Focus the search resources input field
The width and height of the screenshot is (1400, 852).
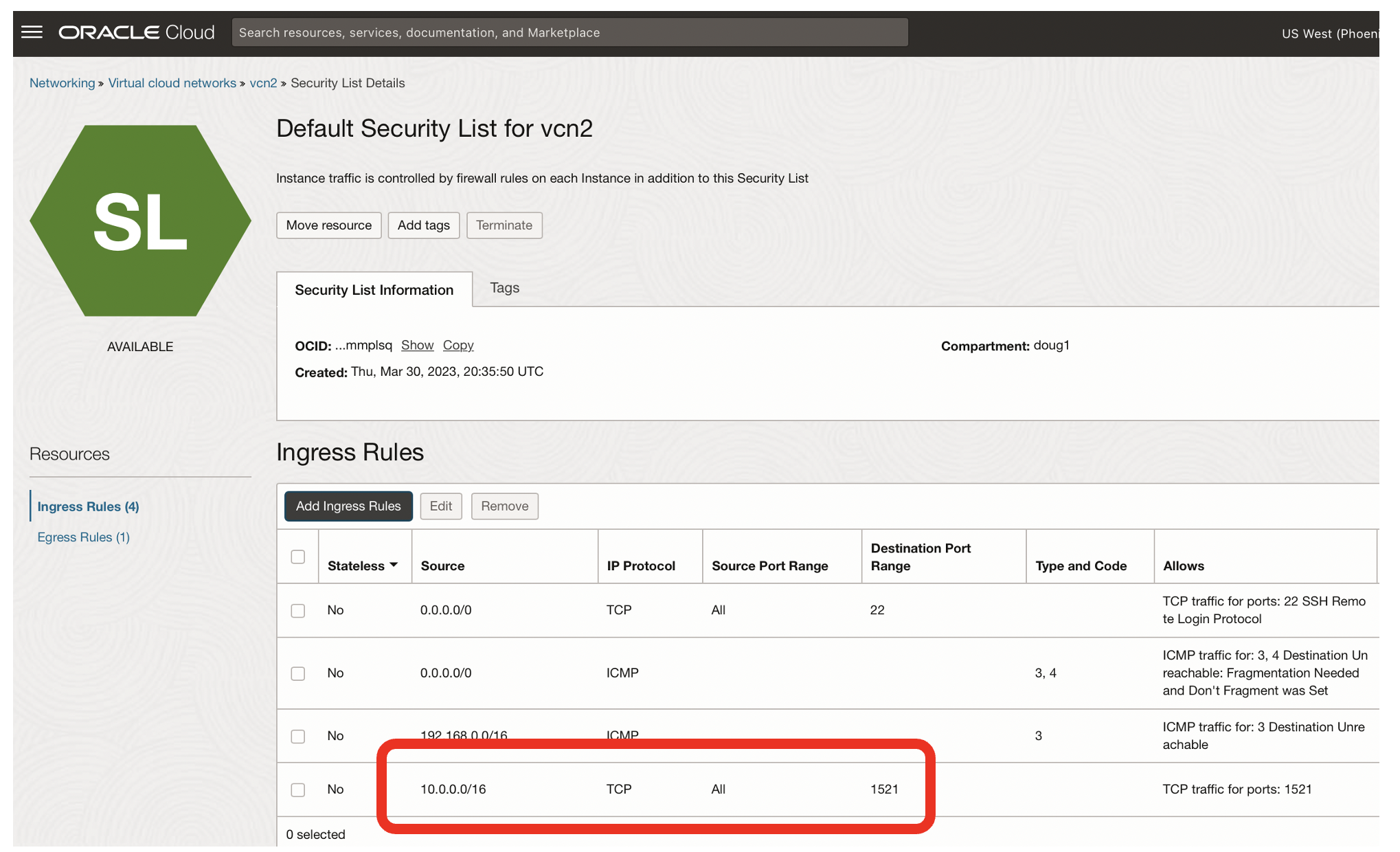[569, 32]
